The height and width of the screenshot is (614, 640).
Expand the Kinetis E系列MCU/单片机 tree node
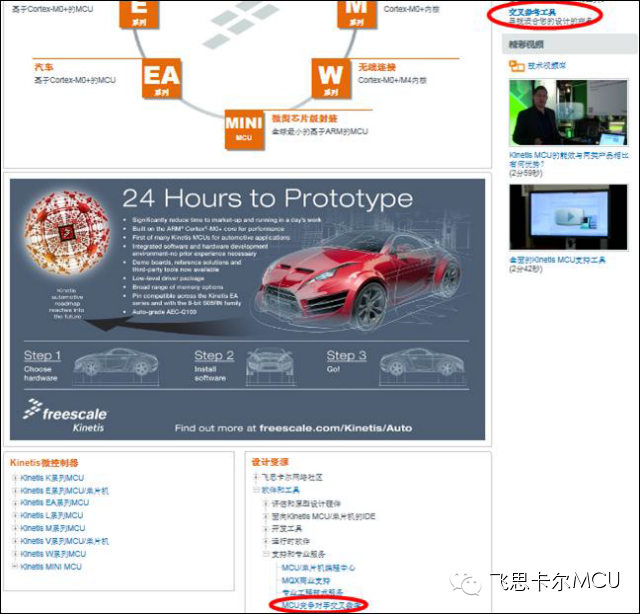coord(15,490)
